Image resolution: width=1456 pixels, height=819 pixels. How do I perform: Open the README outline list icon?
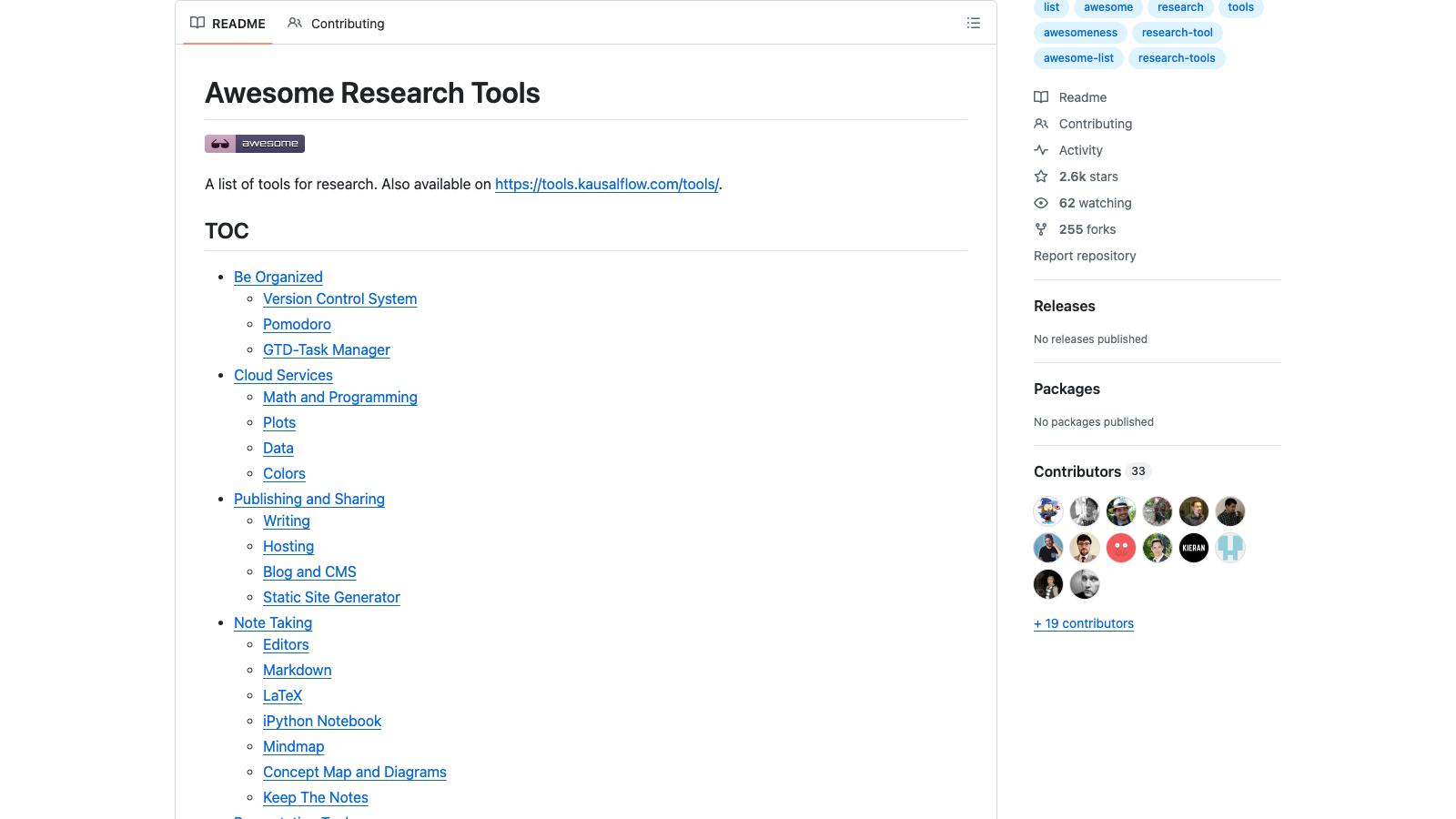[973, 23]
